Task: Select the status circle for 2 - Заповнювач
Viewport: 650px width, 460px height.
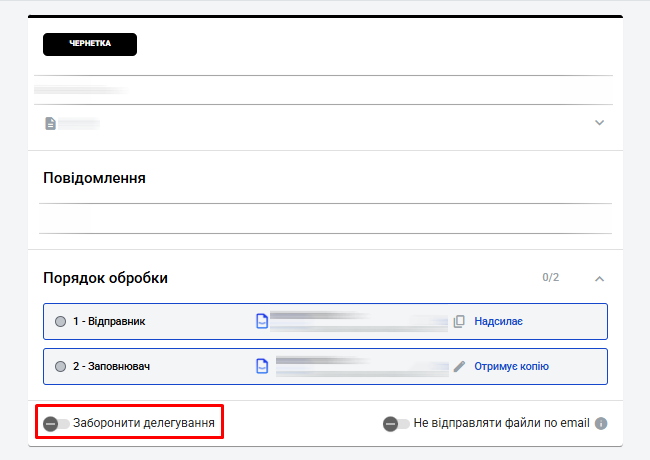Action: (61, 366)
